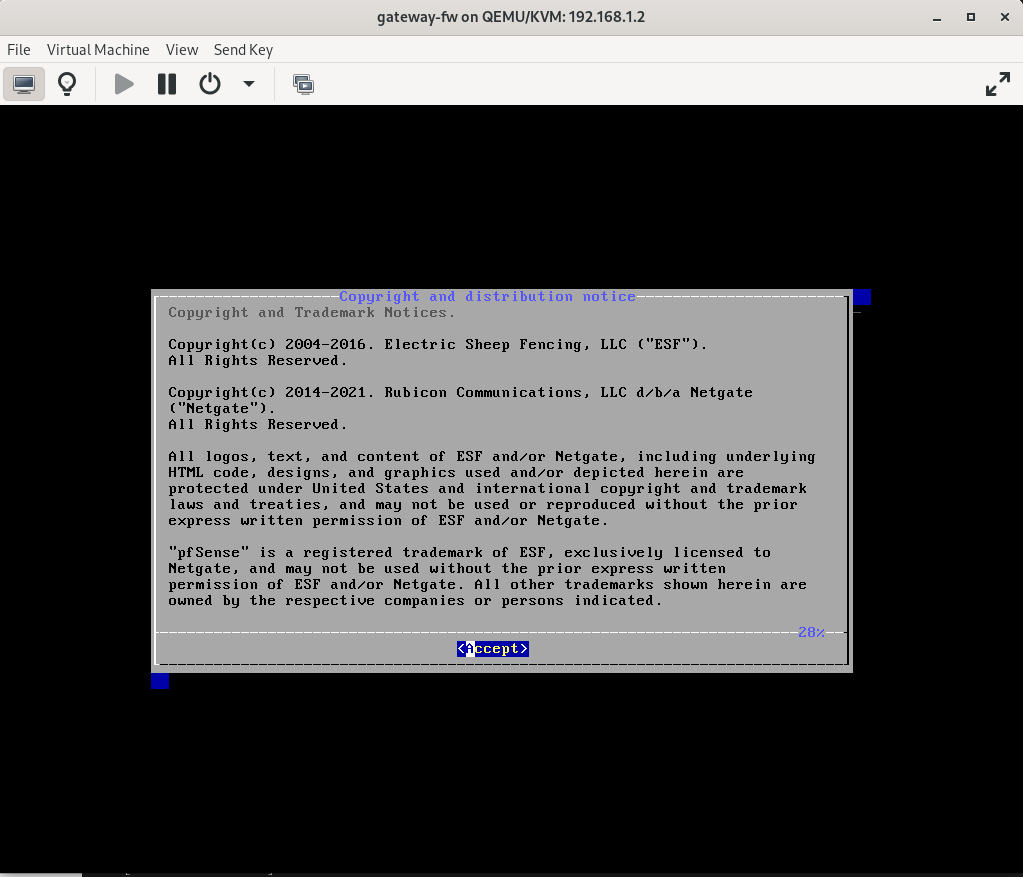Maximize the gateway-fw window

(x=971, y=18)
